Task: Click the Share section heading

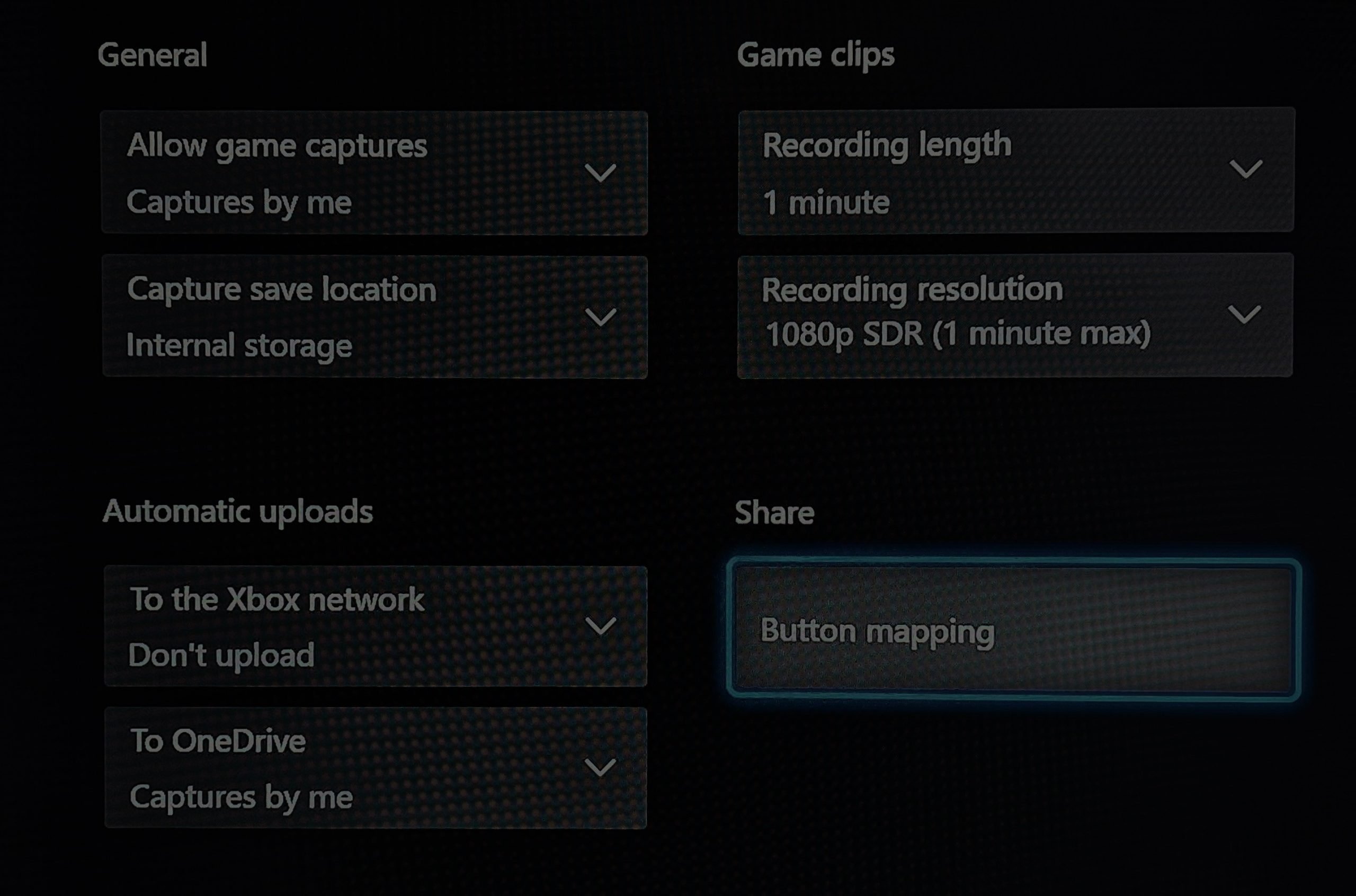Action: (774, 513)
